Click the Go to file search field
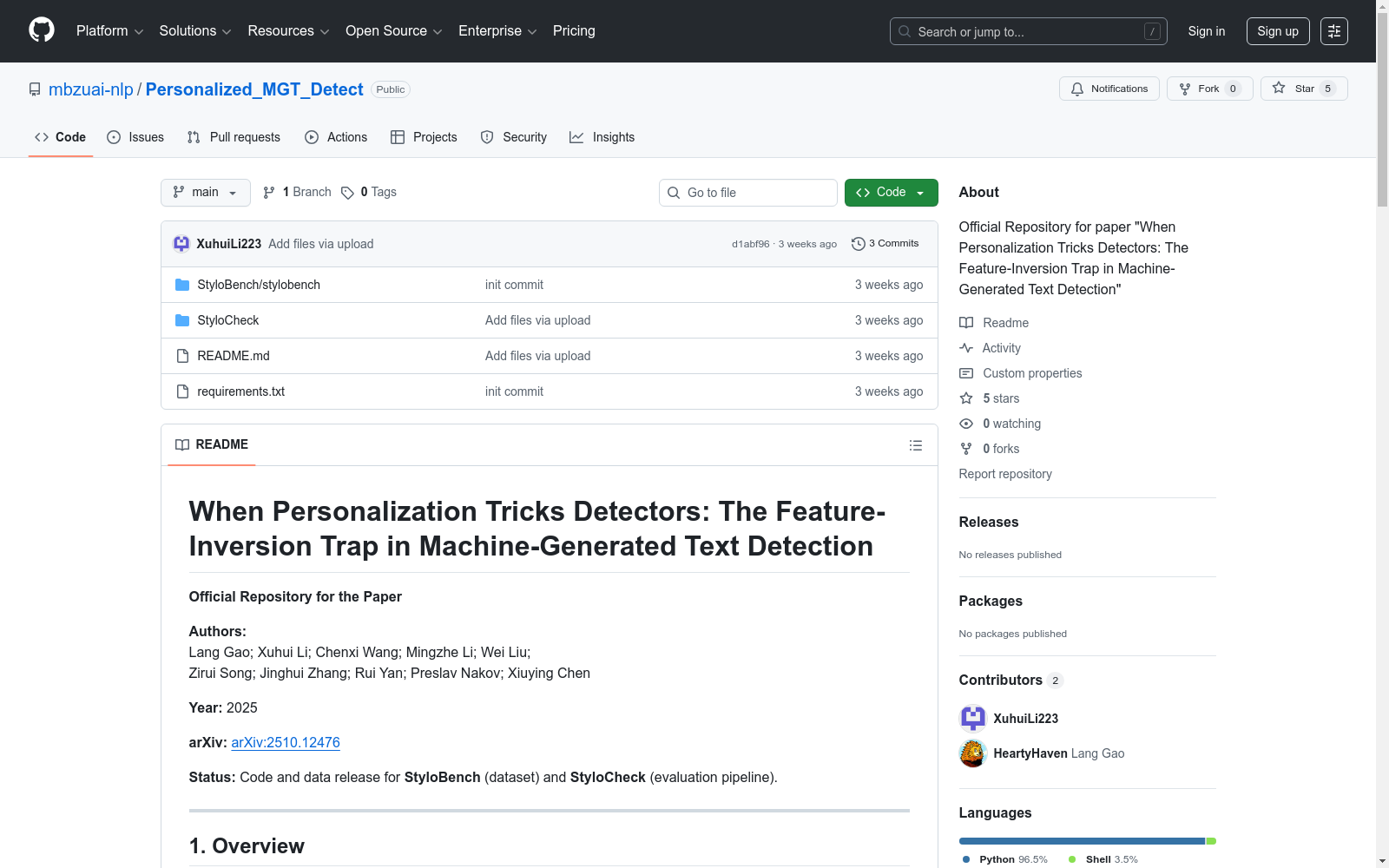This screenshot has width=1389, height=868. point(748,193)
